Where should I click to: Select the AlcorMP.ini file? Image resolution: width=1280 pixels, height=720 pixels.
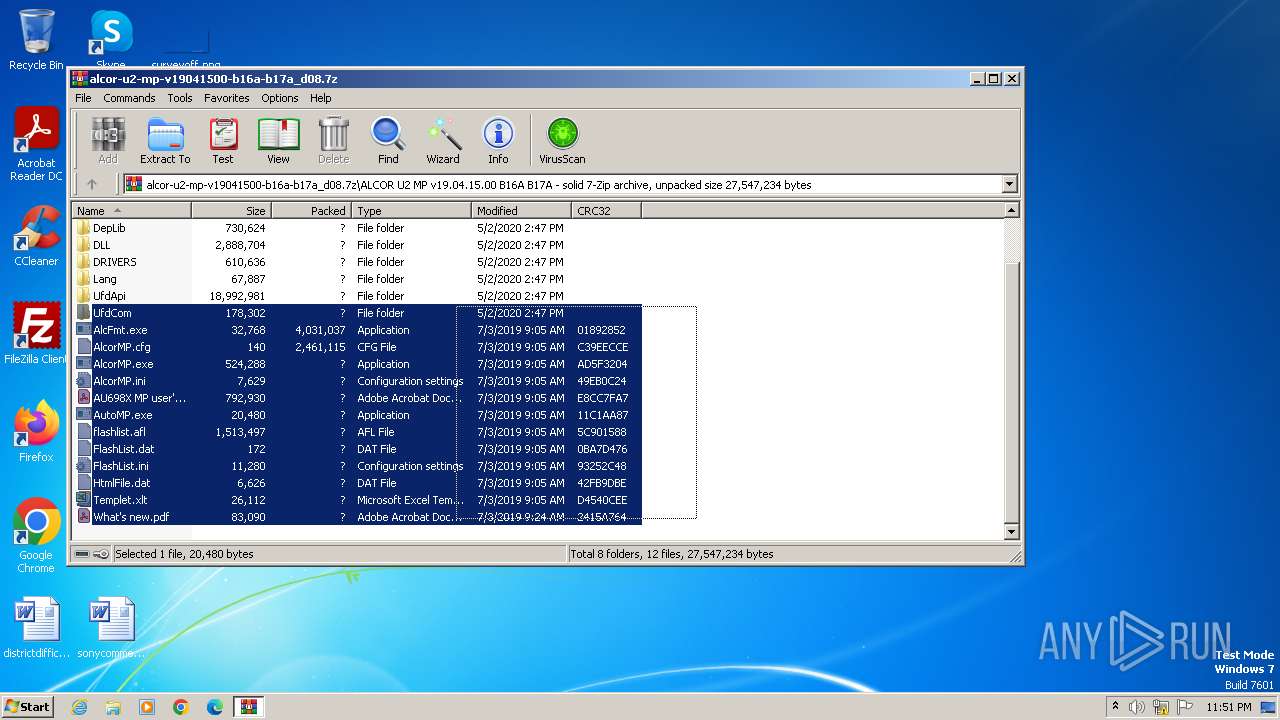tap(119, 381)
